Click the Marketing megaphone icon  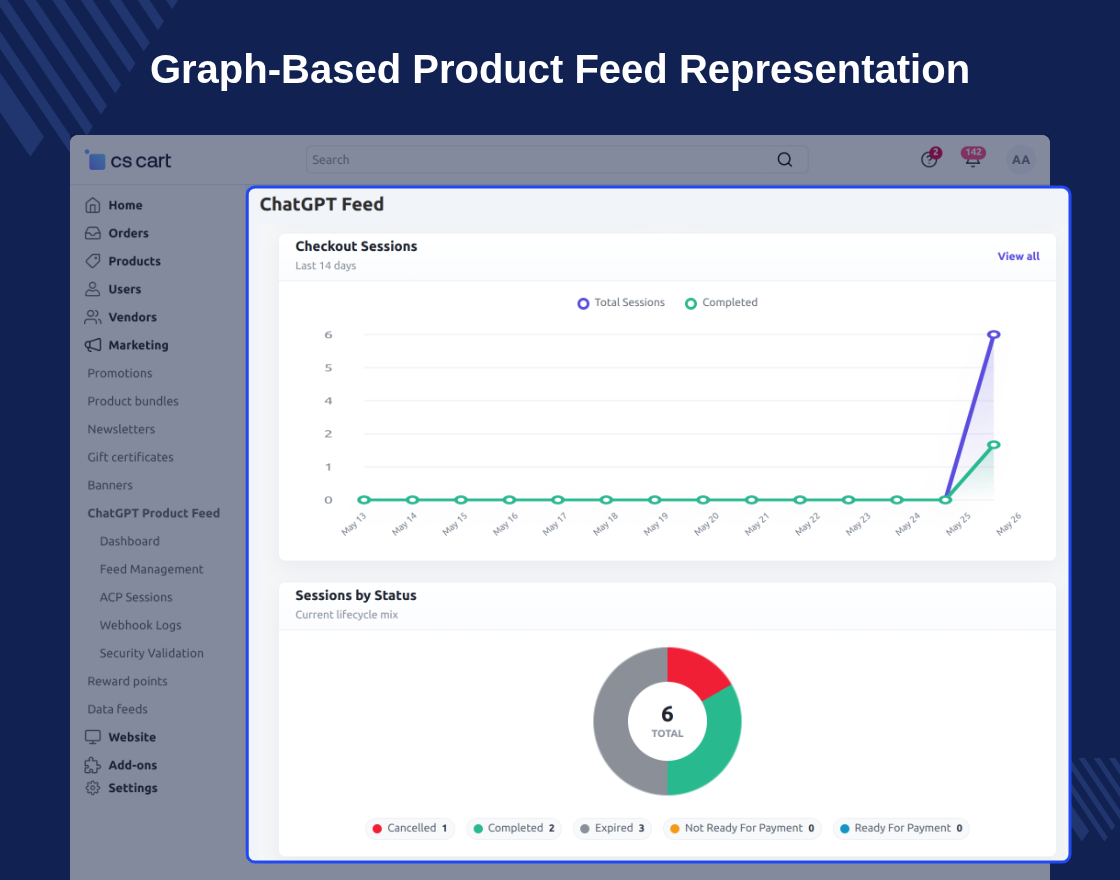pyautogui.click(x=93, y=345)
